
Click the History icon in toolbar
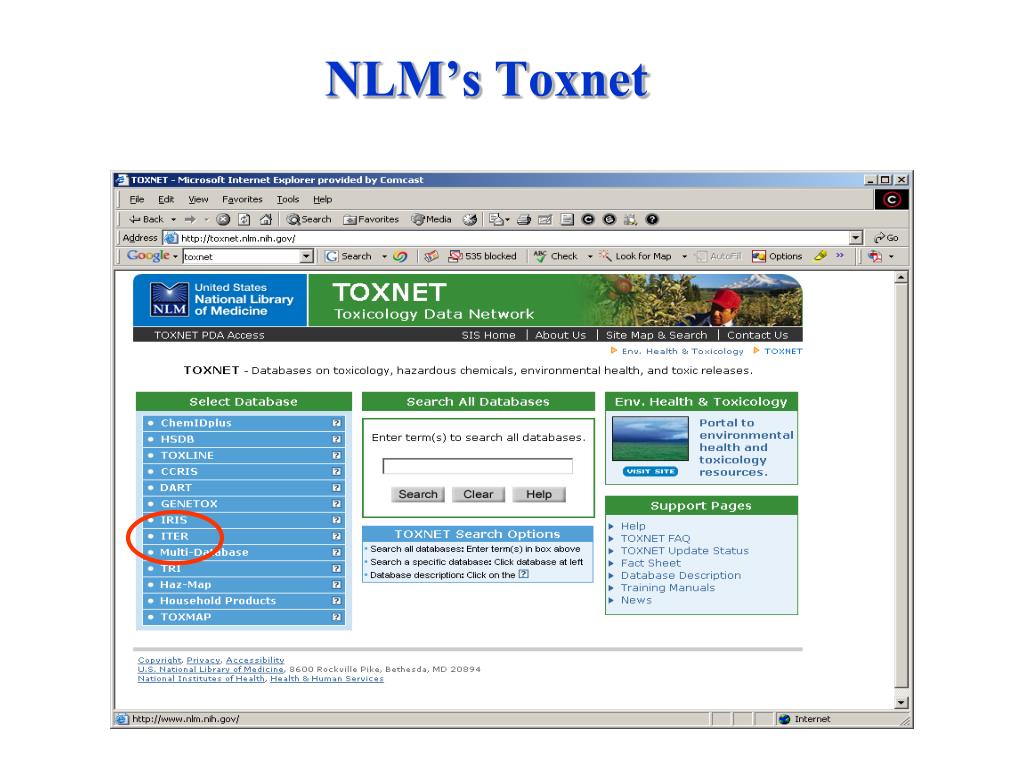pyautogui.click(x=470, y=219)
